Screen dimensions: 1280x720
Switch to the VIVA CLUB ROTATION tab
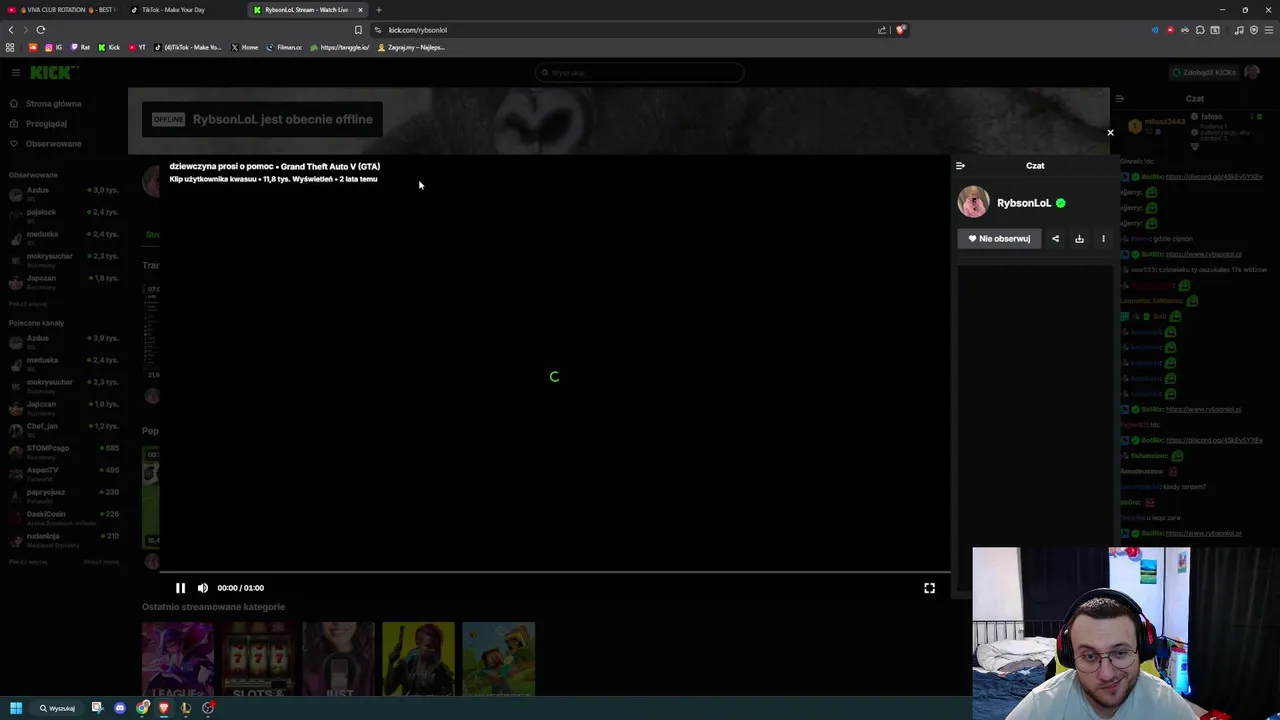(x=62, y=10)
